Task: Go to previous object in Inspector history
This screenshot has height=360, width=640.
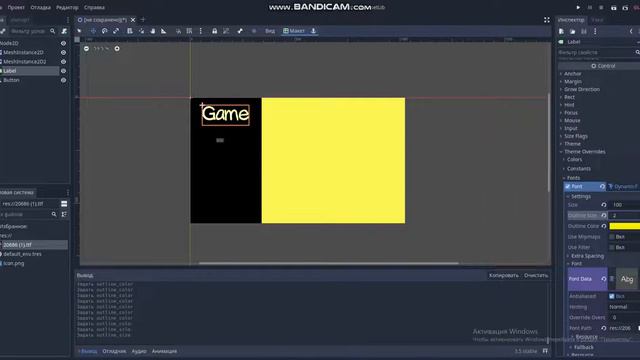Action: pos(631,31)
